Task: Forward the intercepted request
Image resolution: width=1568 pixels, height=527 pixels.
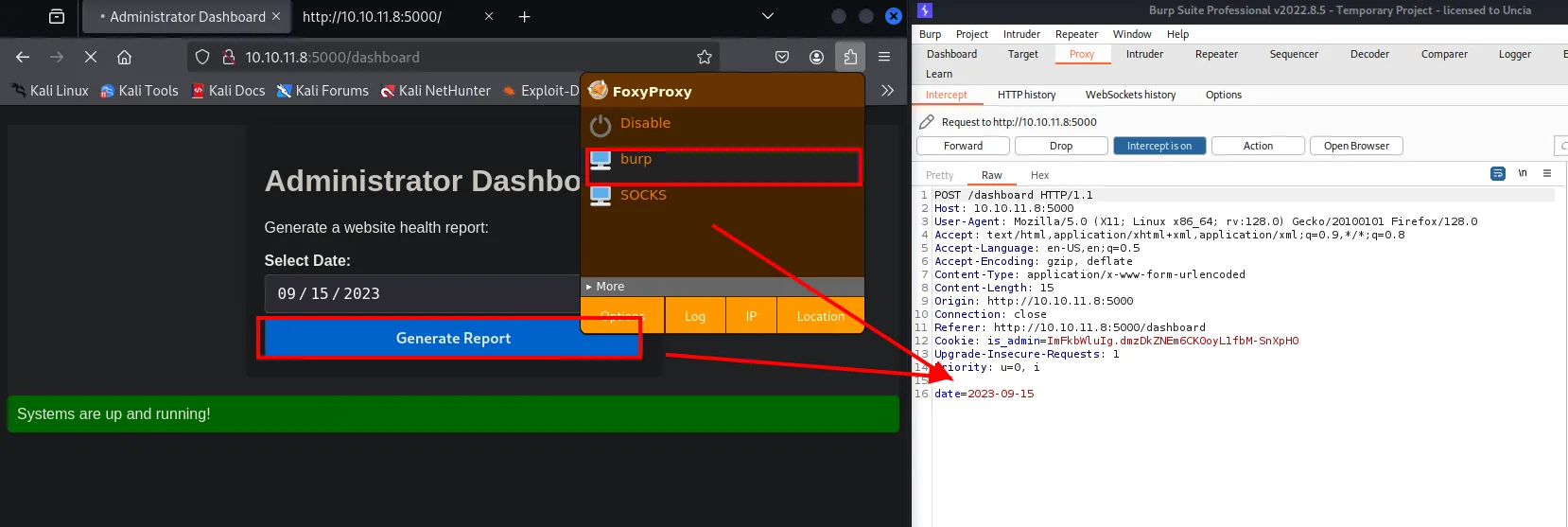Action: [x=963, y=146]
